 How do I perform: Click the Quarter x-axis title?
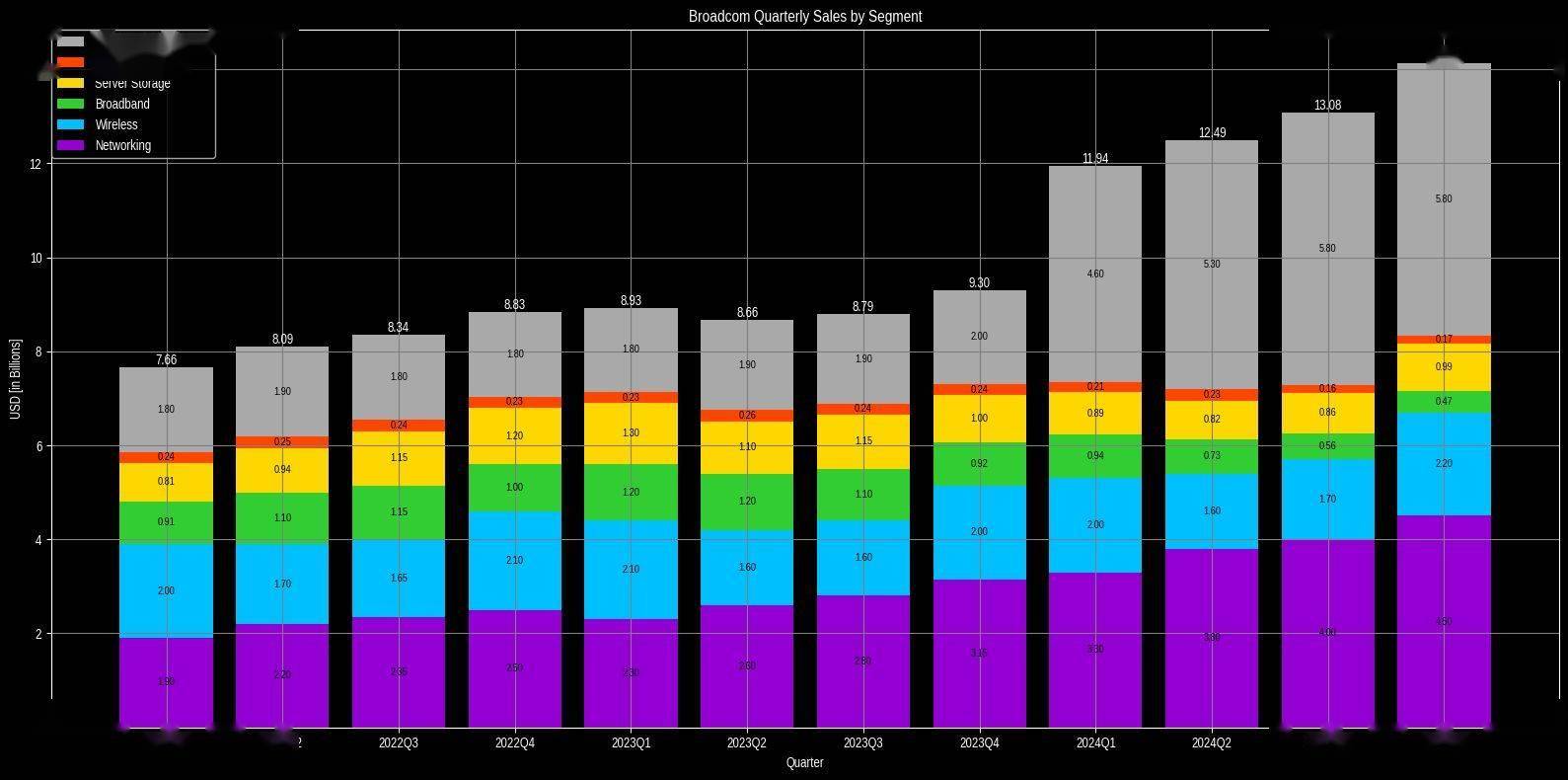805,762
